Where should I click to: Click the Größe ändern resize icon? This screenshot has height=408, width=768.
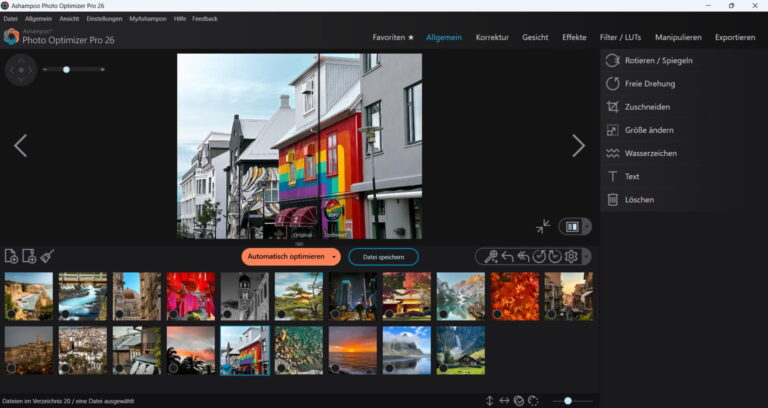point(612,130)
